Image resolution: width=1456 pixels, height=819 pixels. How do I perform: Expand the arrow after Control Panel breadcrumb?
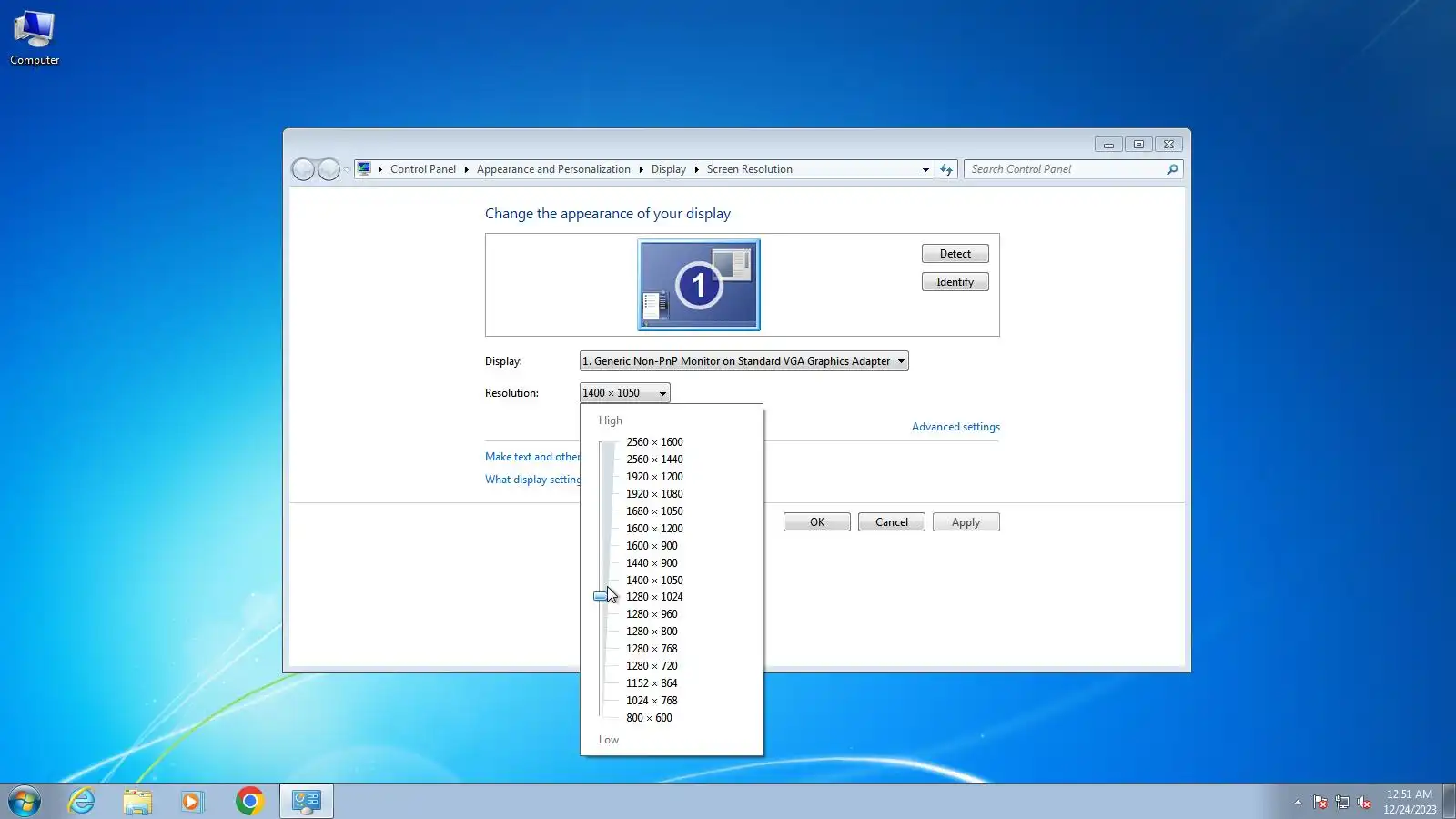click(x=466, y=169)
